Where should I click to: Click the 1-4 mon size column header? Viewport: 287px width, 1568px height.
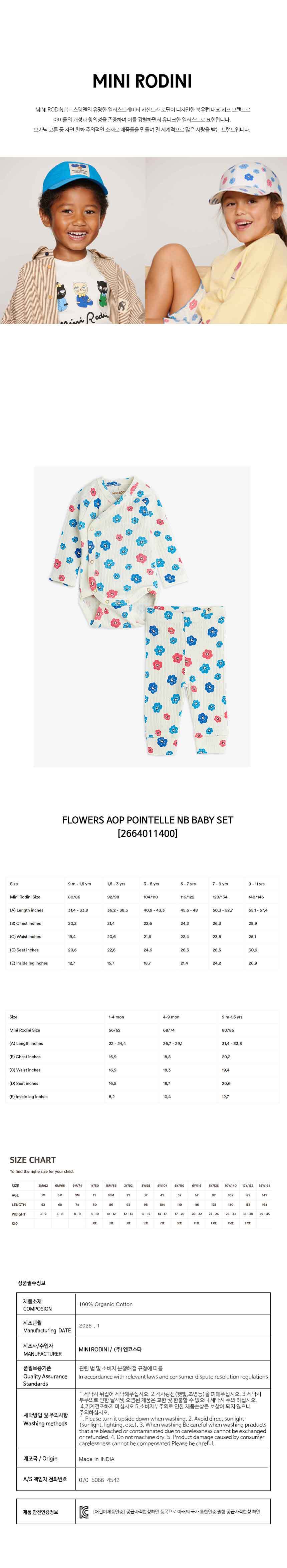pos(116,1017)
